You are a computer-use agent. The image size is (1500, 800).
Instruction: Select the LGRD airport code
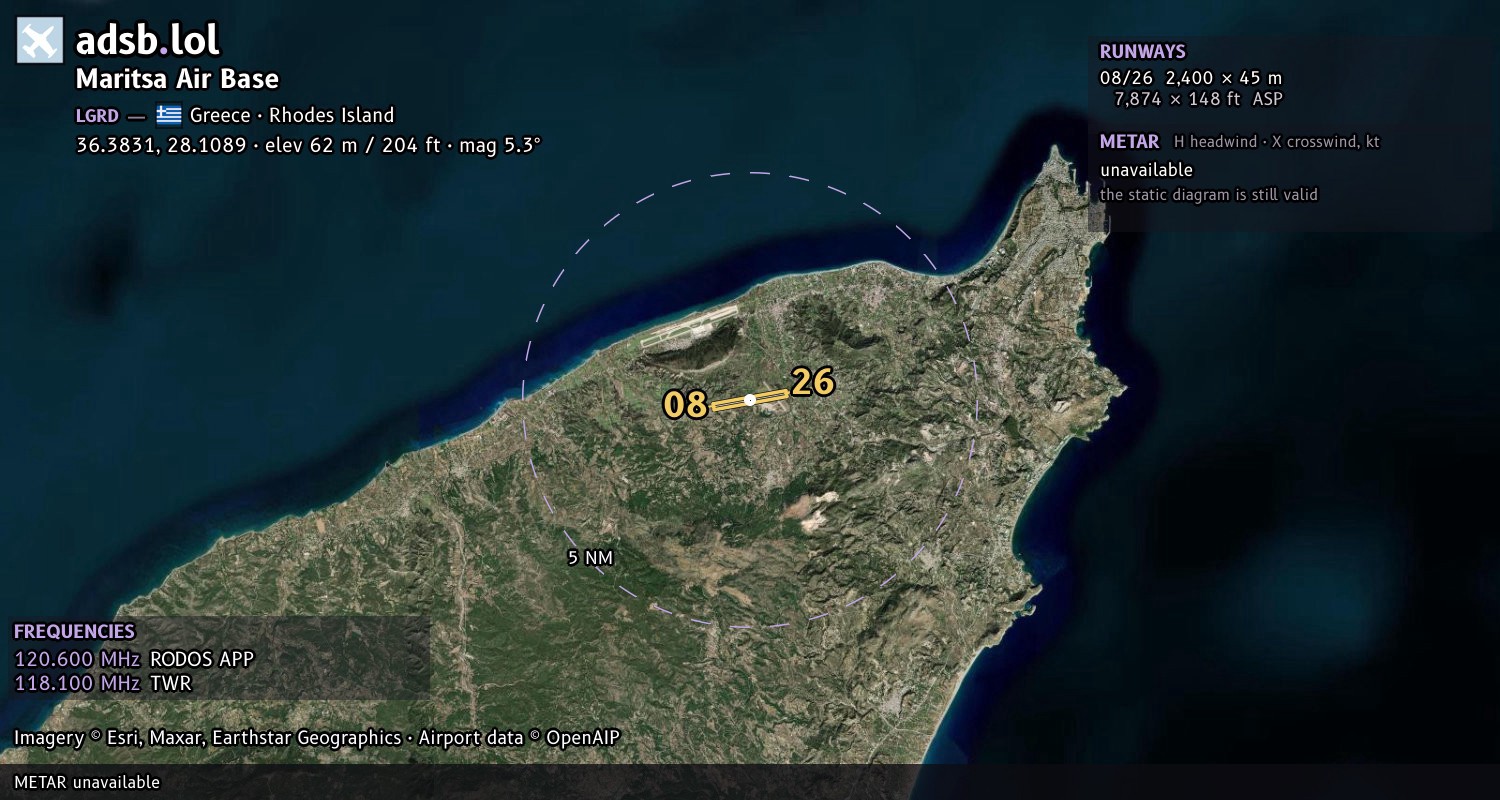coord(97,115)
